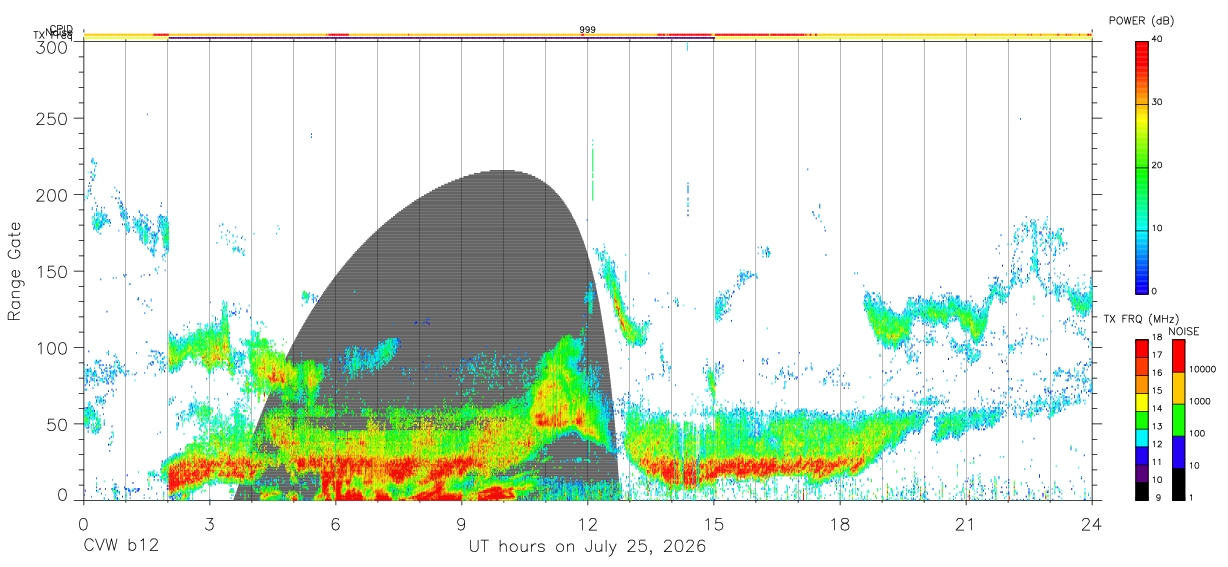This screenshot has width=1228, height=567.
Task: Click the 50 tick label on the Range Gate axis
Action: [x=59, y=425]
